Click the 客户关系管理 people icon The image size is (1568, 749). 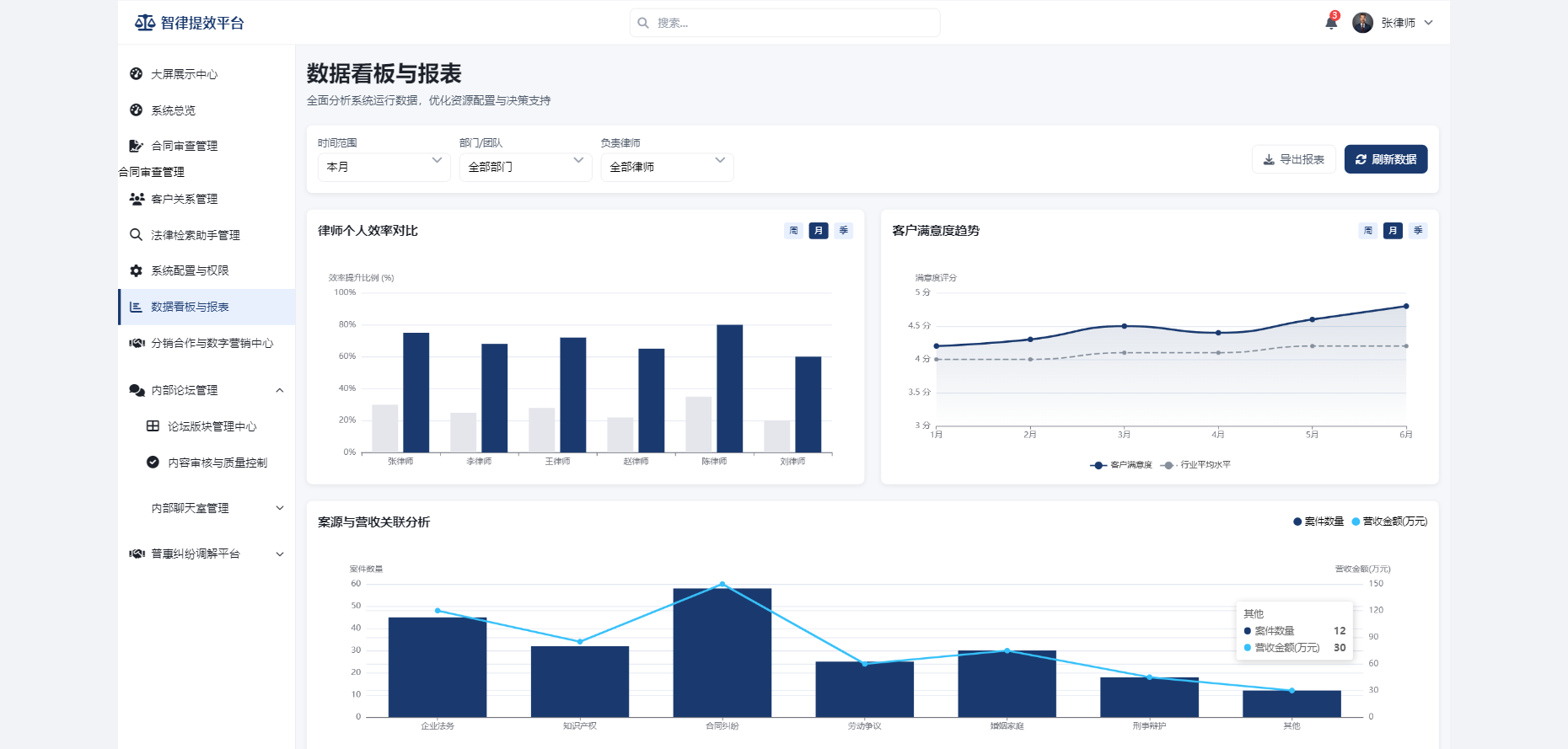pyautogui.click(x=137, y=199)
